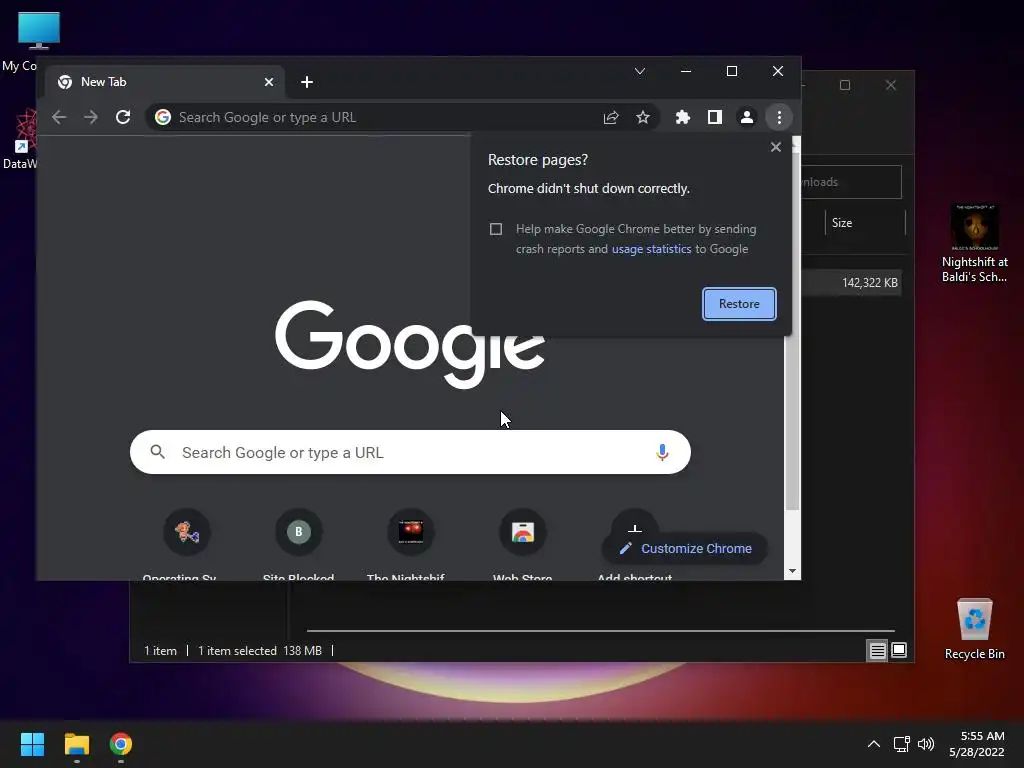Click the Google icon in the address bar
Screen dimensions: 1024x768
pos(163,117)
